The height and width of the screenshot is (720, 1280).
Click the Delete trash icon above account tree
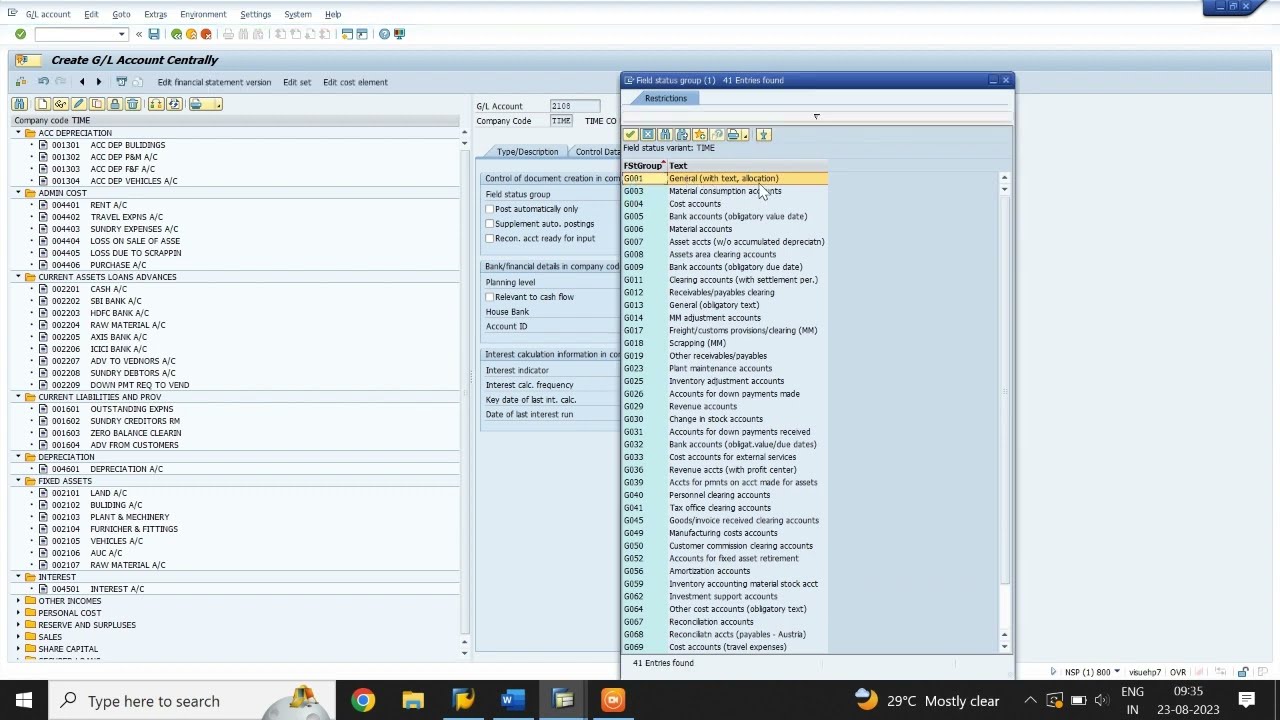tap(132, 104)
